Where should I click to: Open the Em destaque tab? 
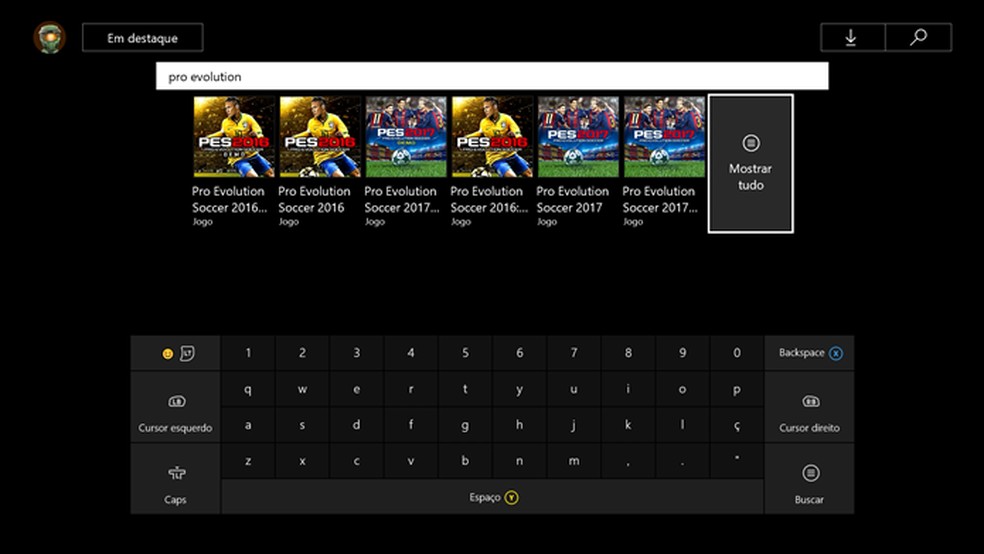142,38
